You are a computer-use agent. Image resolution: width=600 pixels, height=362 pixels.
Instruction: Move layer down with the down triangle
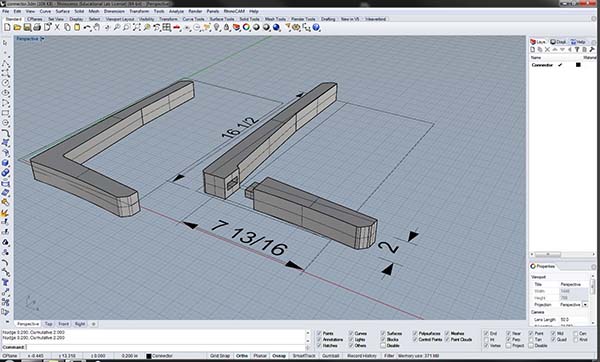tap(562, 49)
